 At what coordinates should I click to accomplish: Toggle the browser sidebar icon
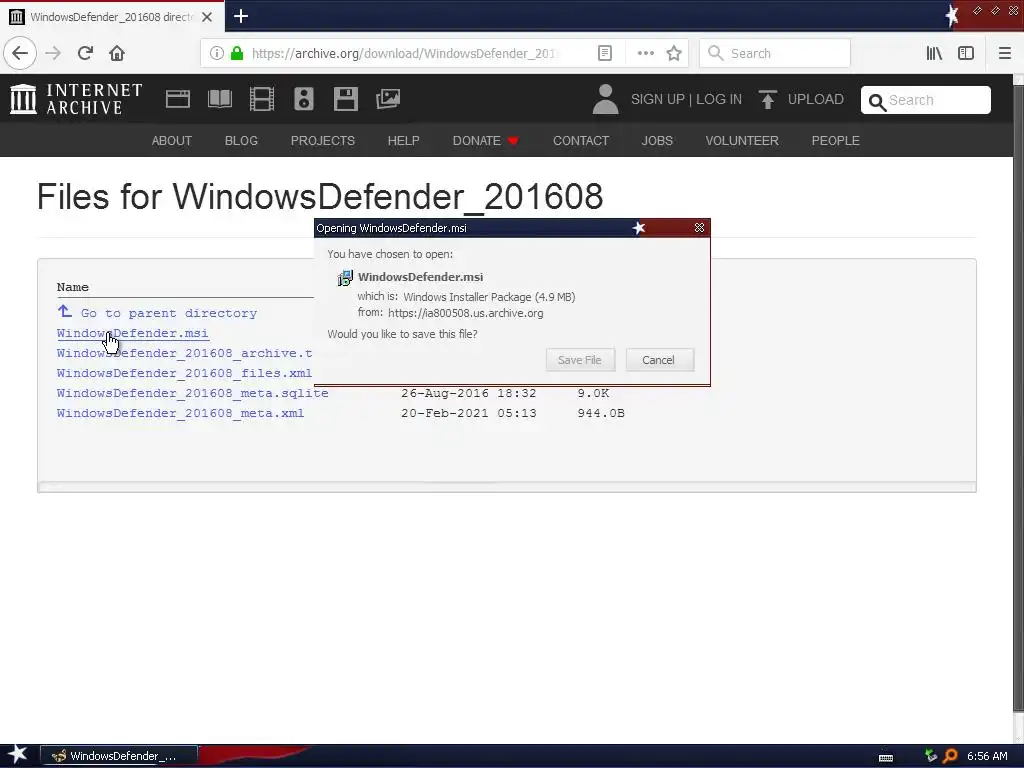tap(966, 53)
